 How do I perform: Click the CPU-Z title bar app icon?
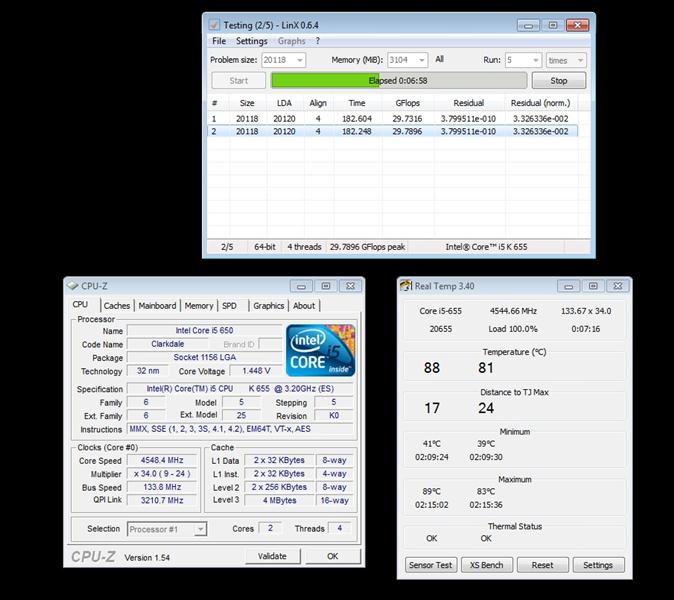[73, 286]
